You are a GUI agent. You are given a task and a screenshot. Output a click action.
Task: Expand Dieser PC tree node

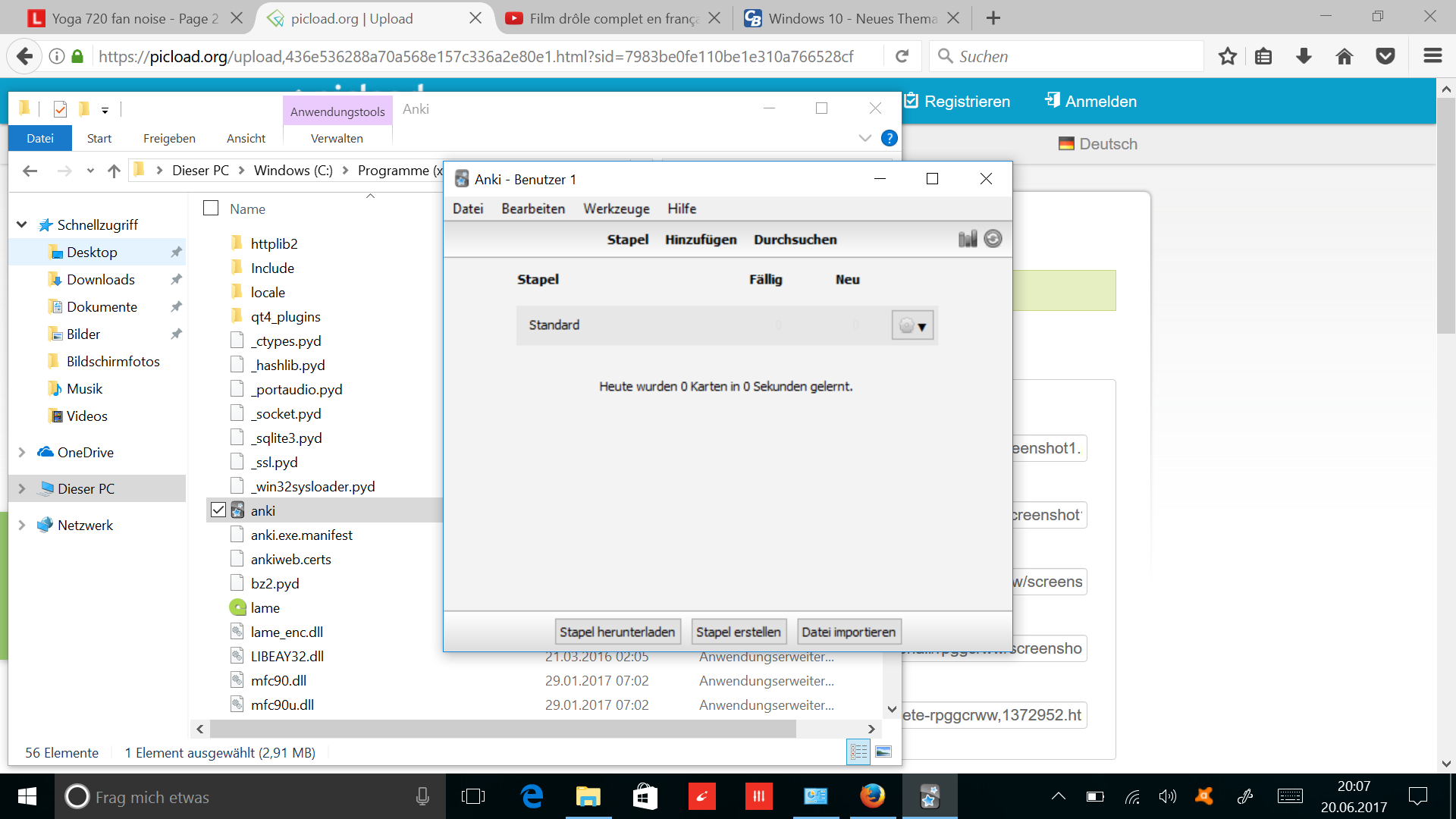point(22,489)
